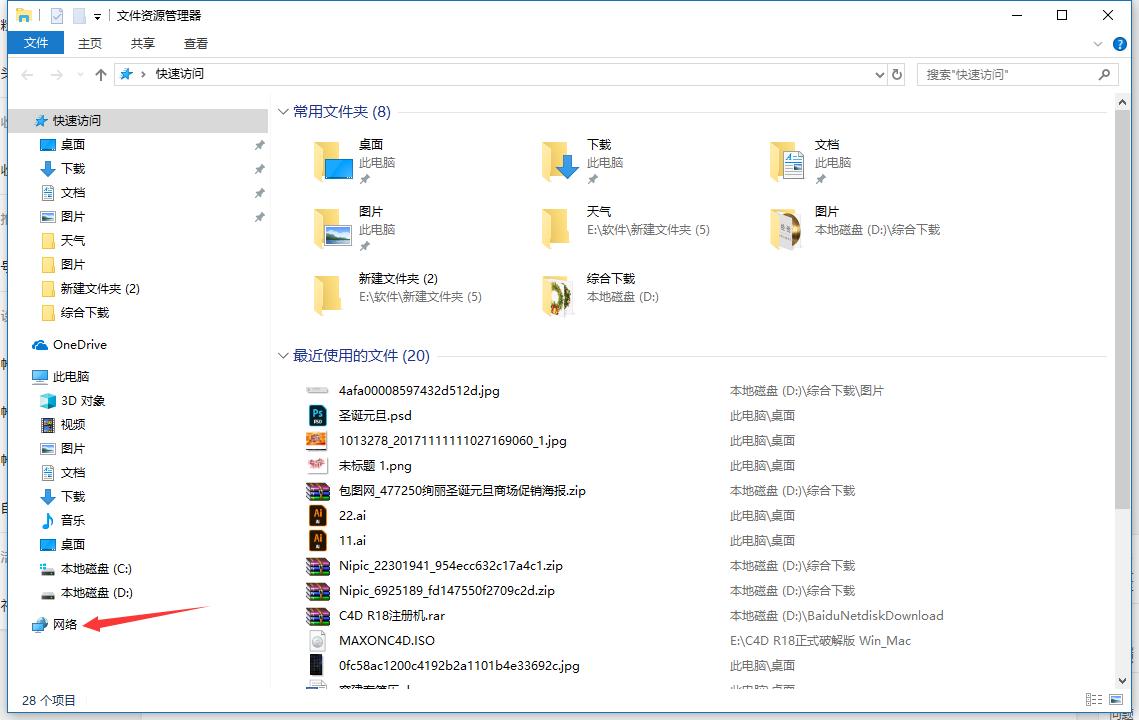Screen dimensions: 1139x720
Task: Open the 文件 menu
Action: (x=35, y=43)
